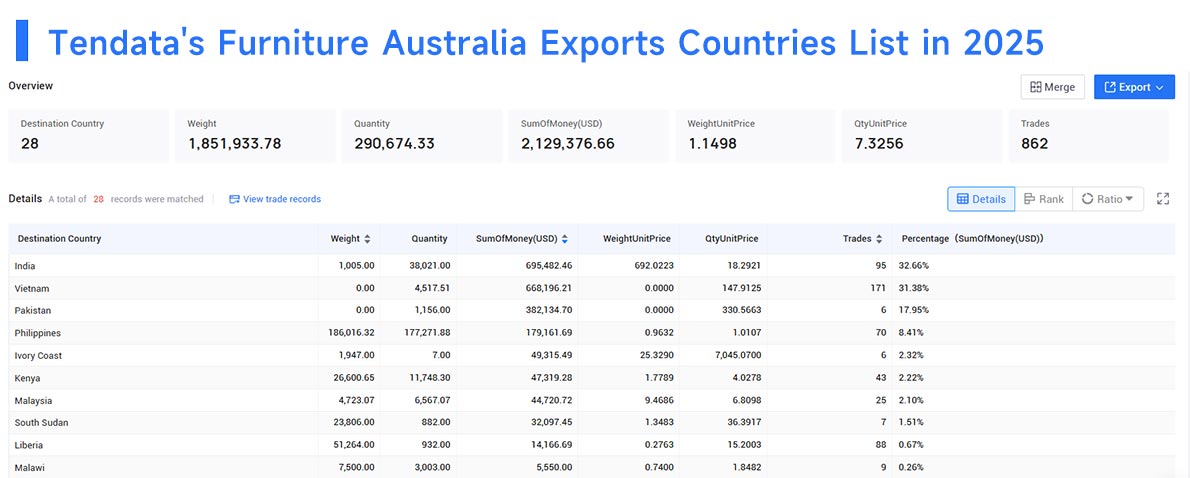Select the Vietnam row

(592, 288)
